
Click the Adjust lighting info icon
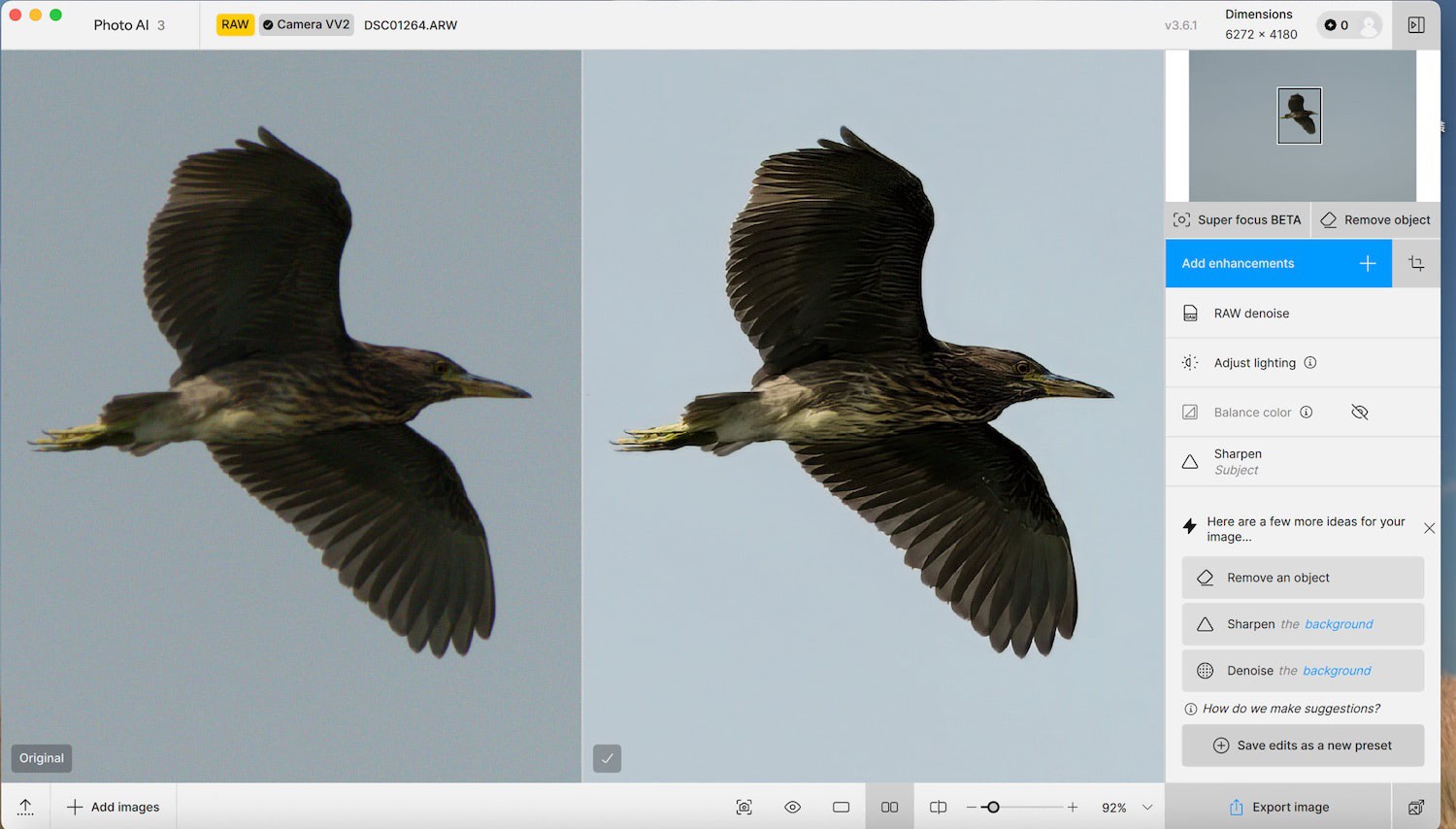coord(1310,362)
